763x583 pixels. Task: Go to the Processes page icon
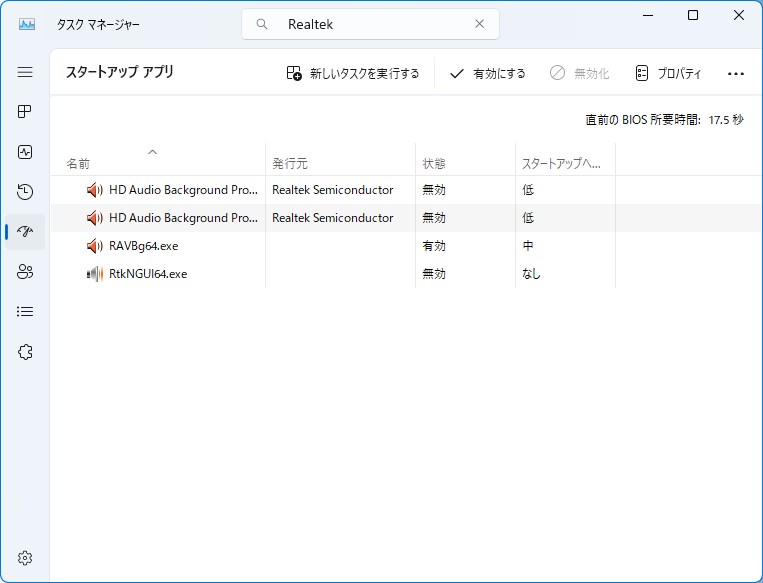(x=25, y=112)
